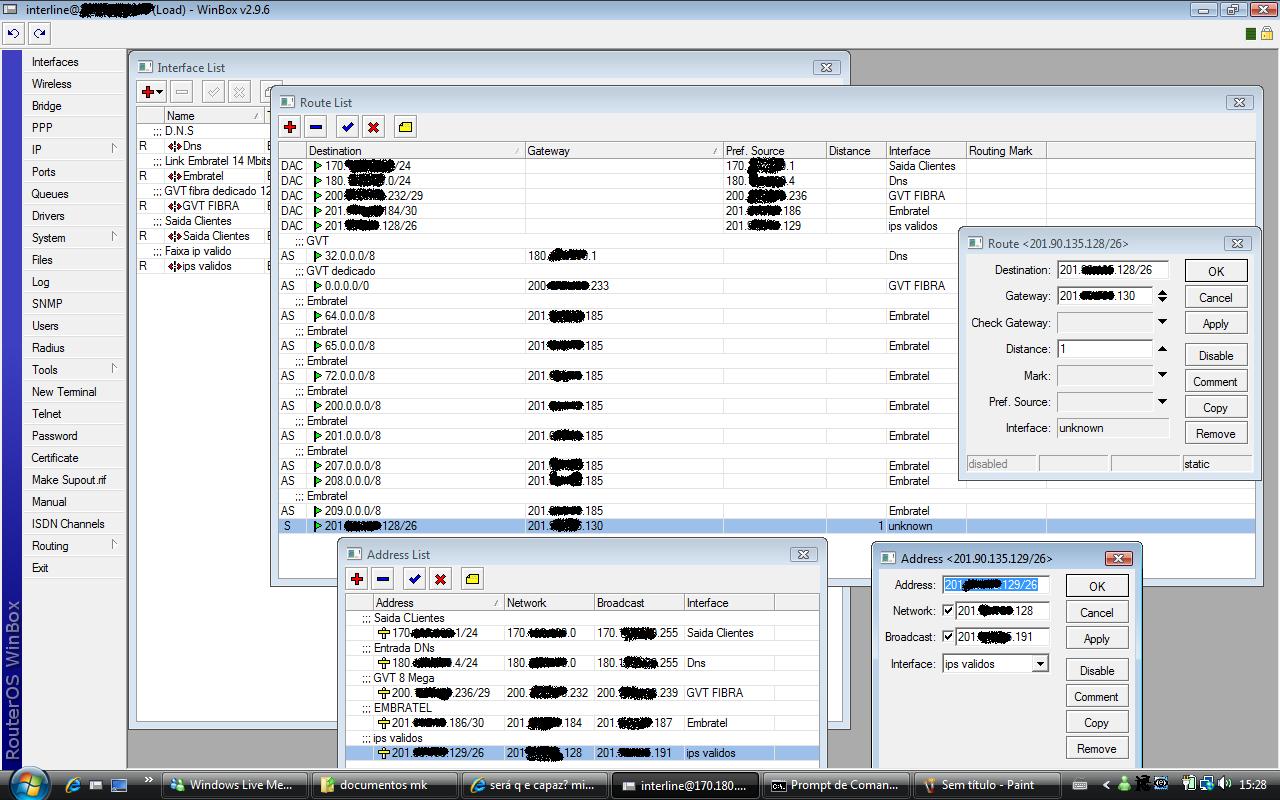Viewport: 1280px width, 800px height.
Task: Sort routes by the Gateway column header
Action: 623,151
